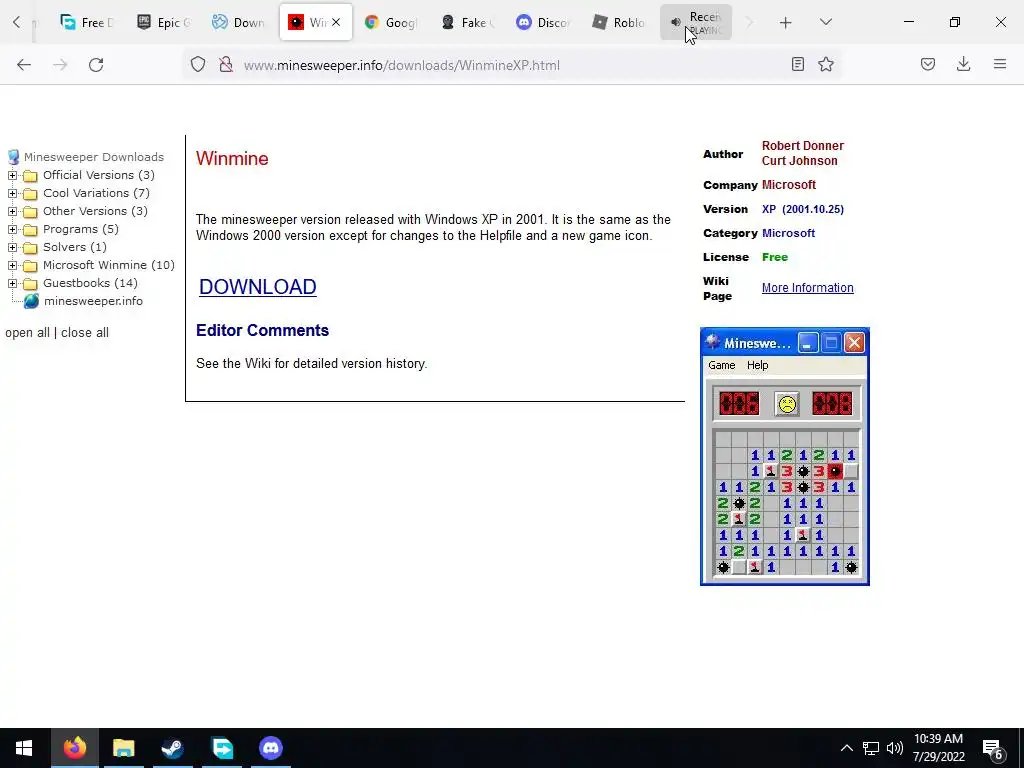Click the volume speaker tray icon
The image size is (1024, 768).
[x=895, y=748]
